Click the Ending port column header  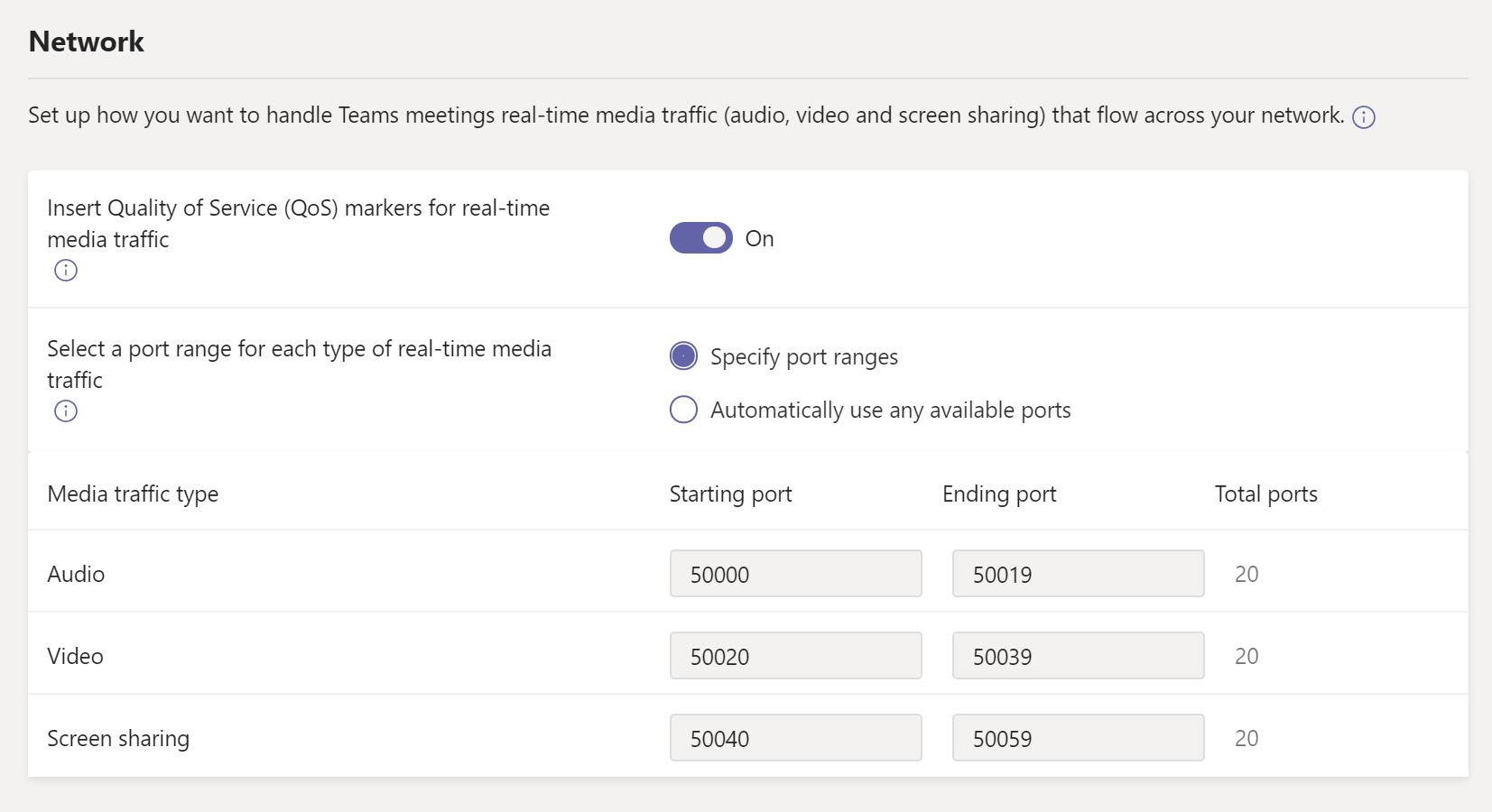coord(999,494)
